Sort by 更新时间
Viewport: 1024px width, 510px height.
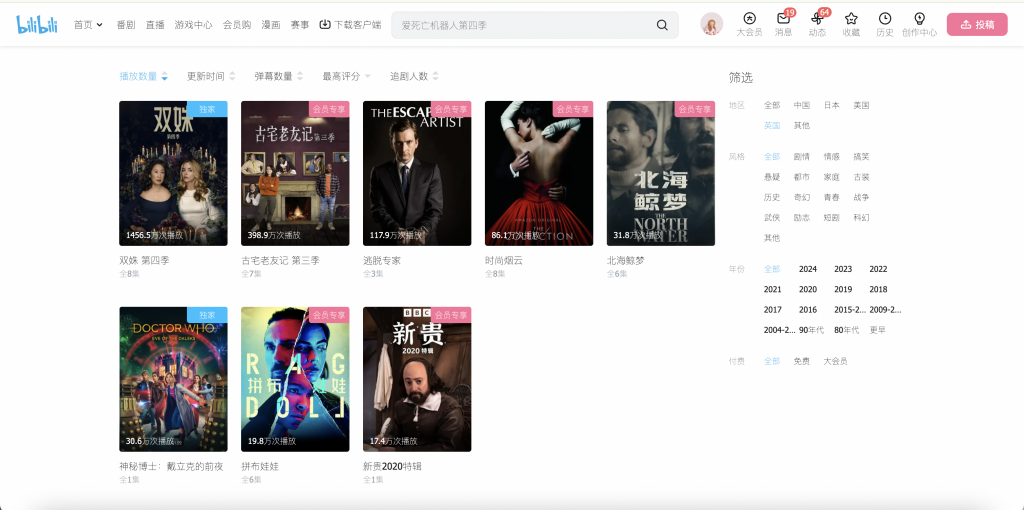(x=211, y=76)
